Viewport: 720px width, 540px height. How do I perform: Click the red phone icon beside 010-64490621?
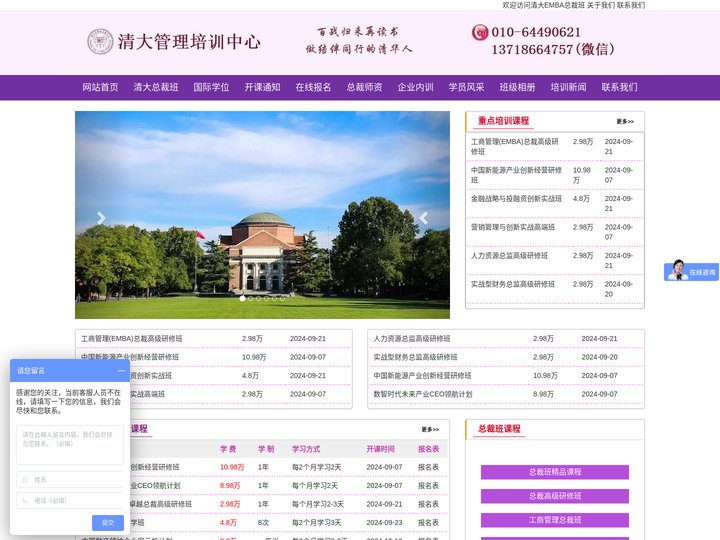coord(480,32)
